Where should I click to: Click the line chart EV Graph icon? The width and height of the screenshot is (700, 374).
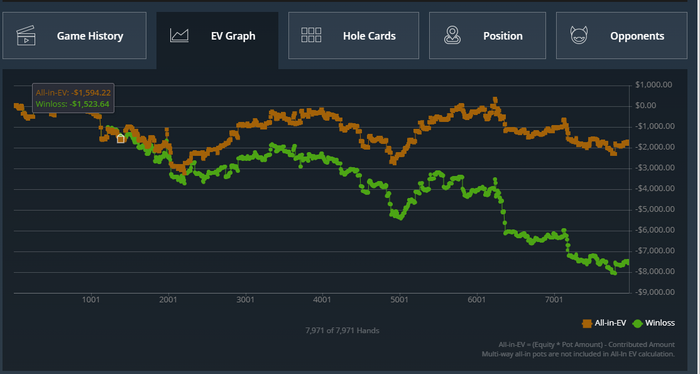coord(179,36)
